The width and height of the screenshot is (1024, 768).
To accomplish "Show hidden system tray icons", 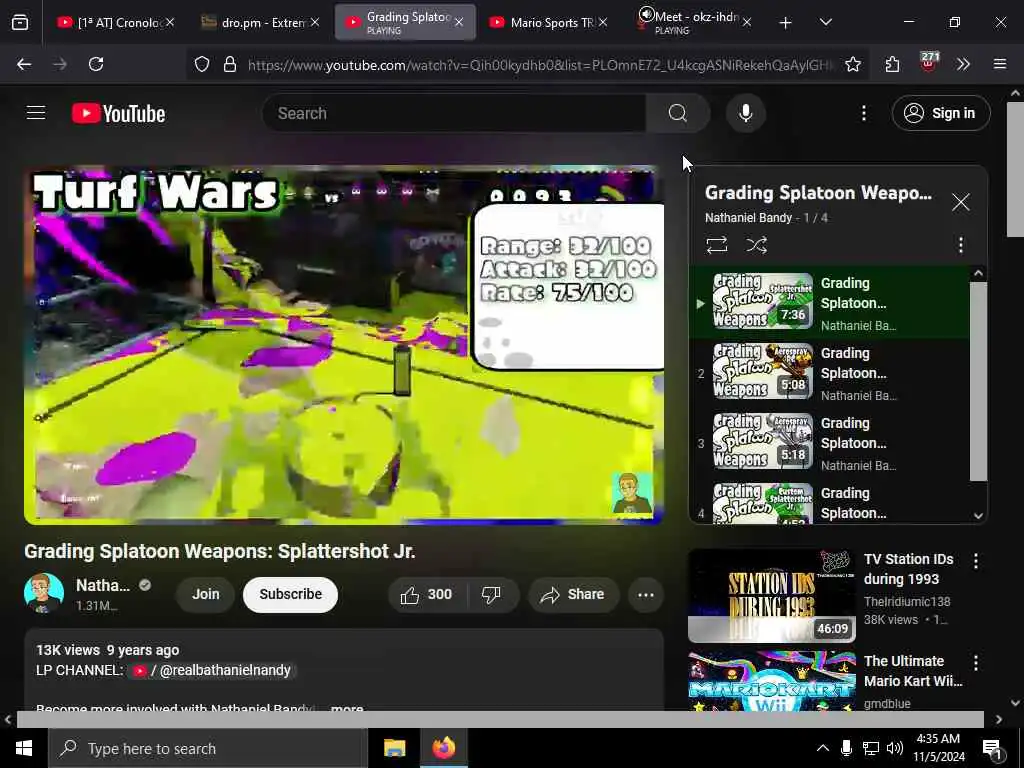I will pos(823,748).
